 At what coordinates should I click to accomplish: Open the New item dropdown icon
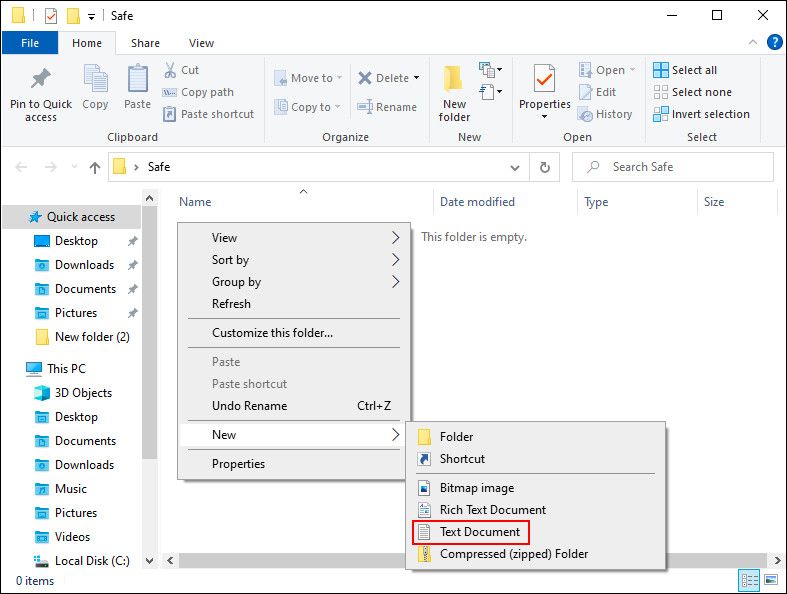[x=490, y=69]
